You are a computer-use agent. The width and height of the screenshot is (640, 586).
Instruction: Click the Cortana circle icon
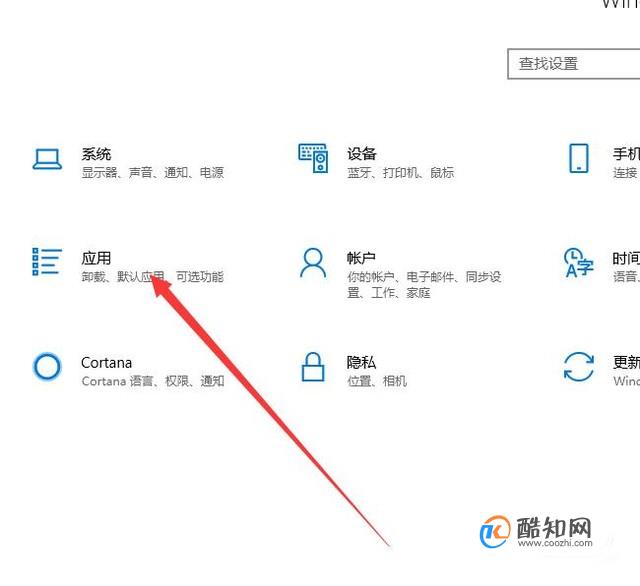click(47, 366)
